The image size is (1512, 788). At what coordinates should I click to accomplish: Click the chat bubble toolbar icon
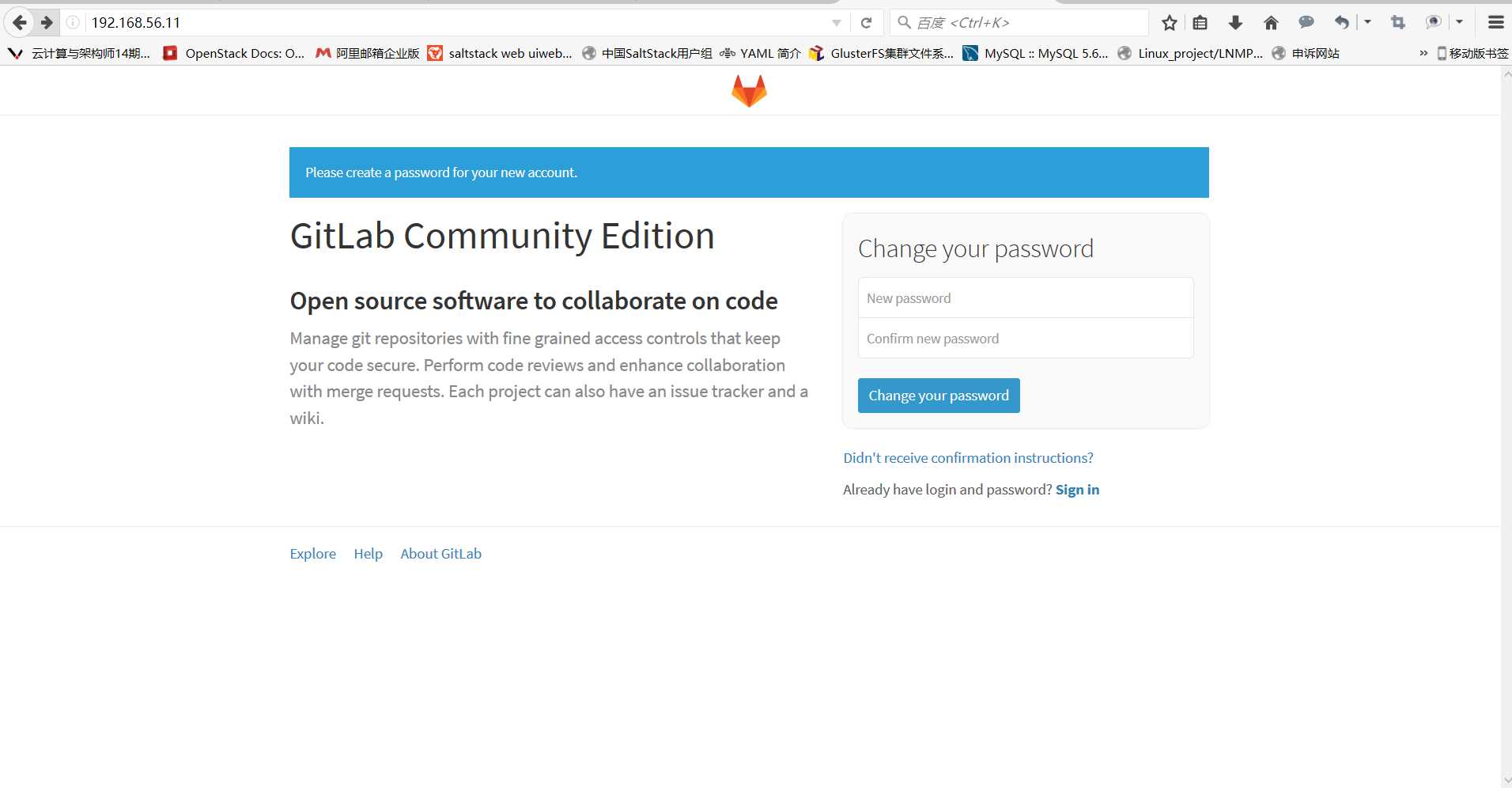point(1306,22)
